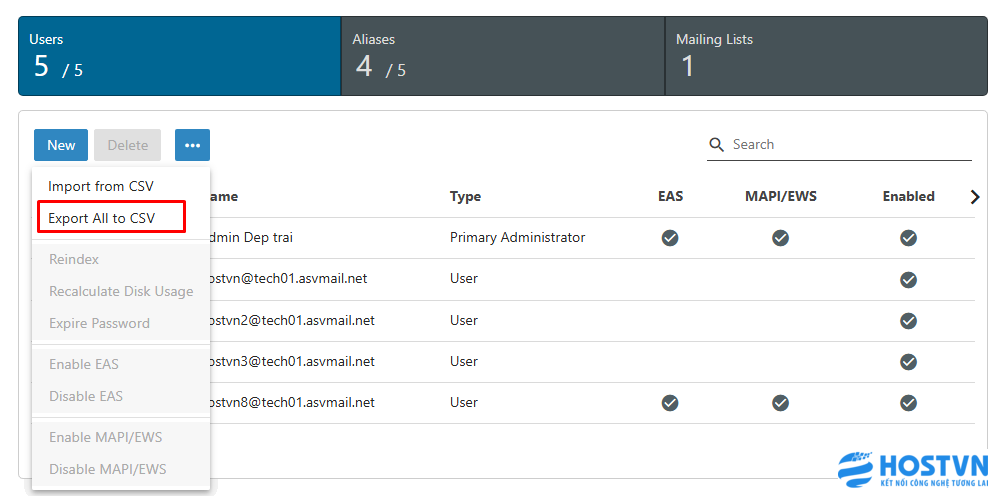
Task: Click the New button
Action: tap(61, 145)
